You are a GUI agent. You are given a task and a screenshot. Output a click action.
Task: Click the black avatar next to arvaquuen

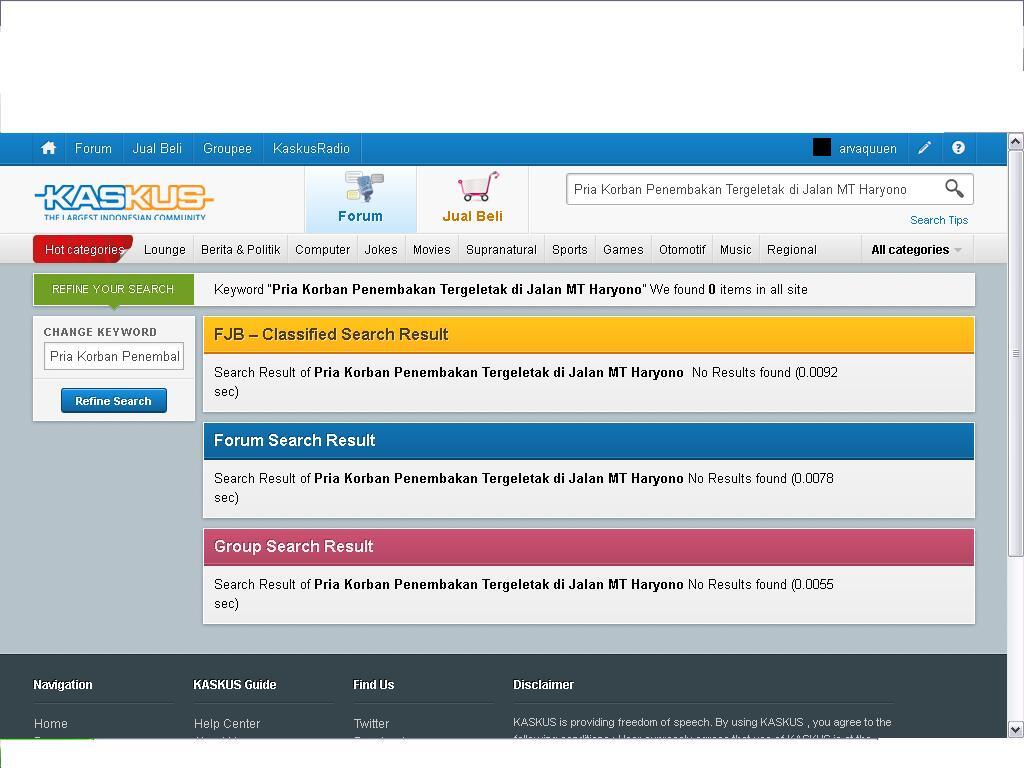pos(822,148)
